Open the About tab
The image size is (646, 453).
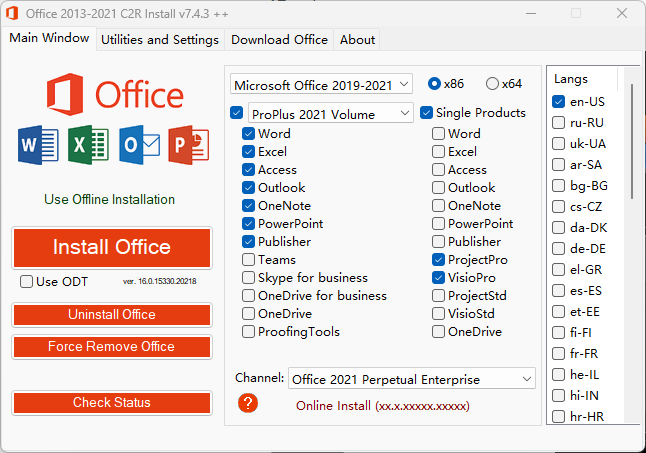point(357,40)
